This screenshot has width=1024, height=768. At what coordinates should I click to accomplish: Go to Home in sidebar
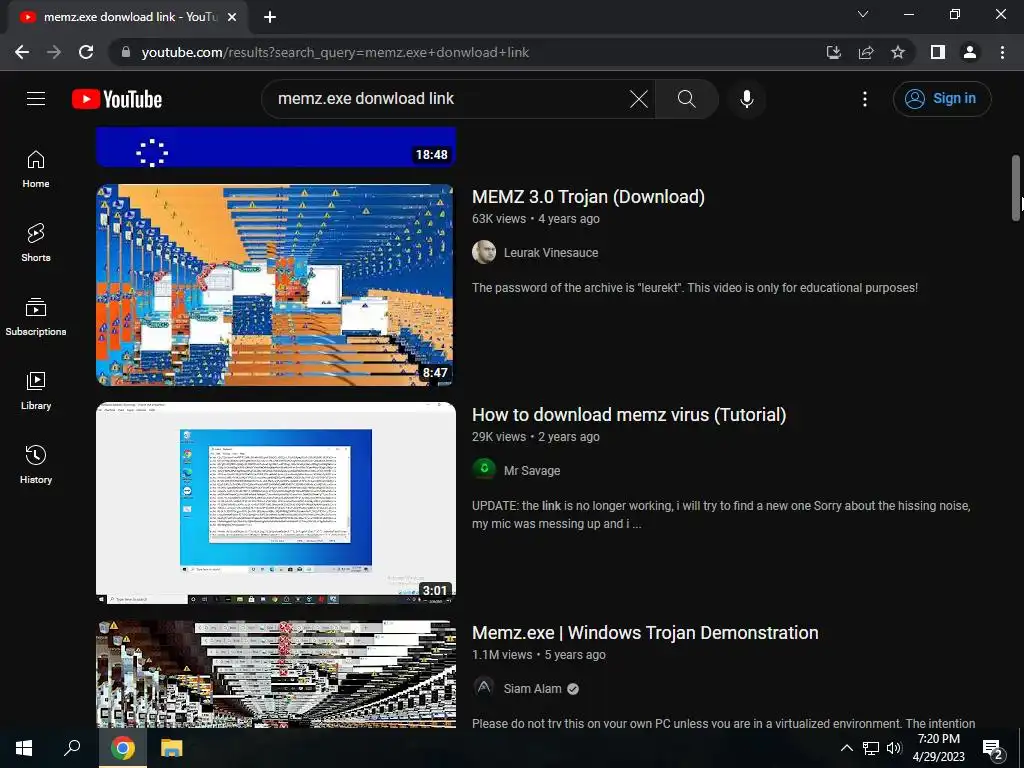click(36, 169)
